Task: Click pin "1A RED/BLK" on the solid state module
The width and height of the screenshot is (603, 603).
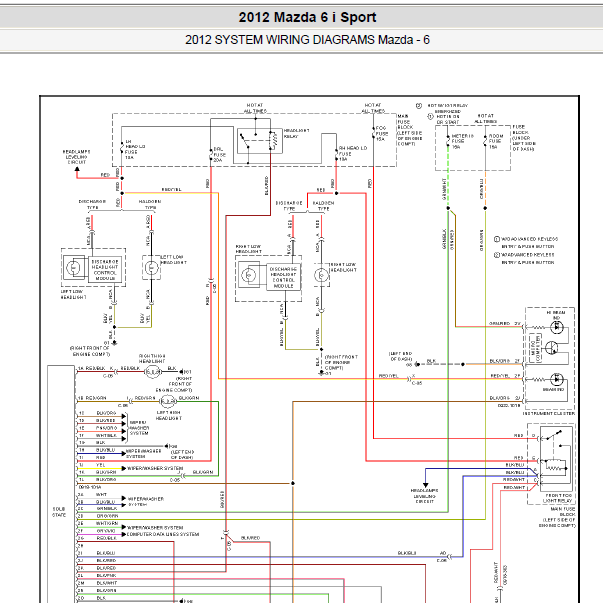Action: point(92,368)
